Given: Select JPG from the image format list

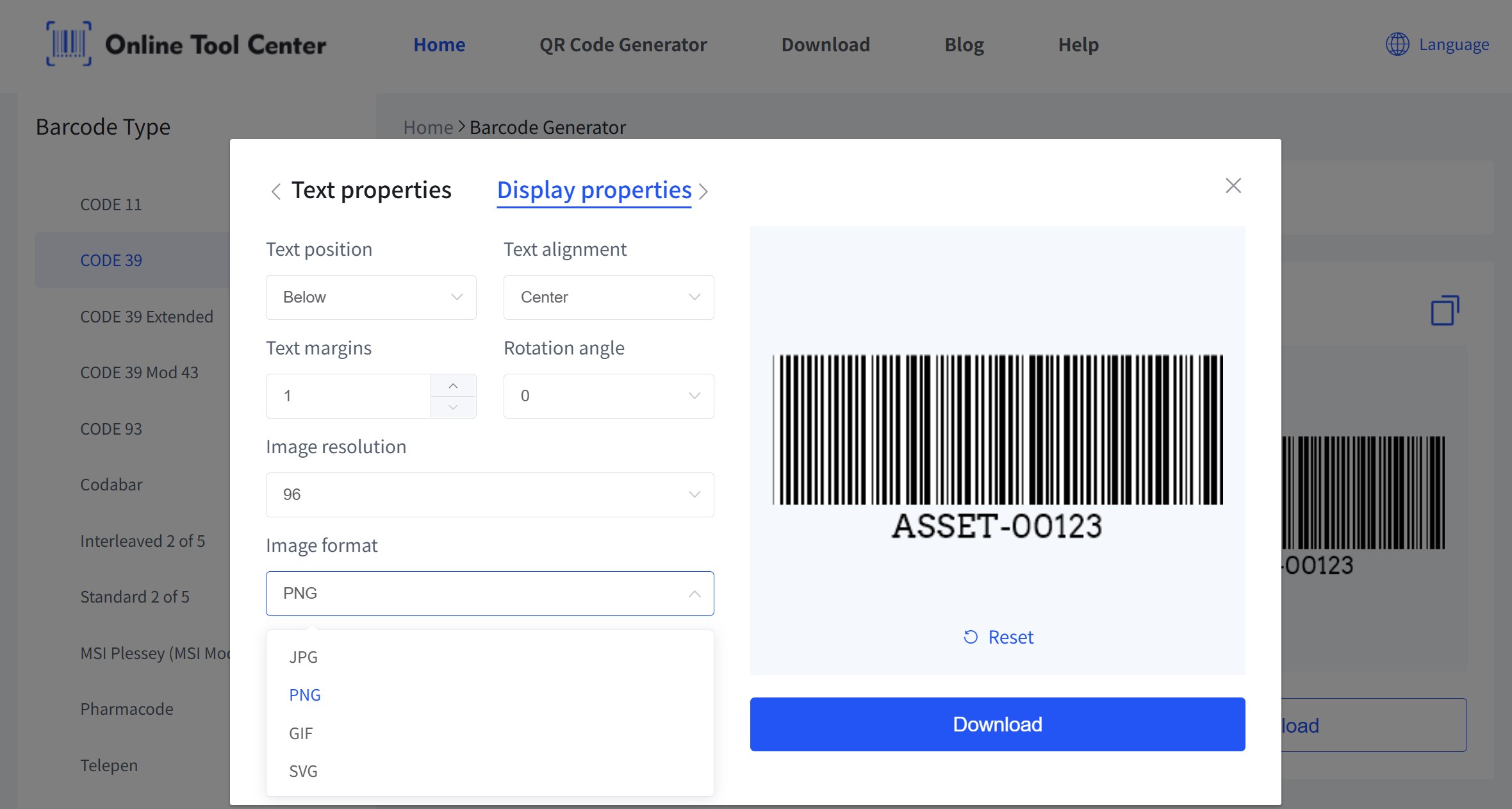Looking at the screenshot, I should pyautogui.click(x=304, y=657).
